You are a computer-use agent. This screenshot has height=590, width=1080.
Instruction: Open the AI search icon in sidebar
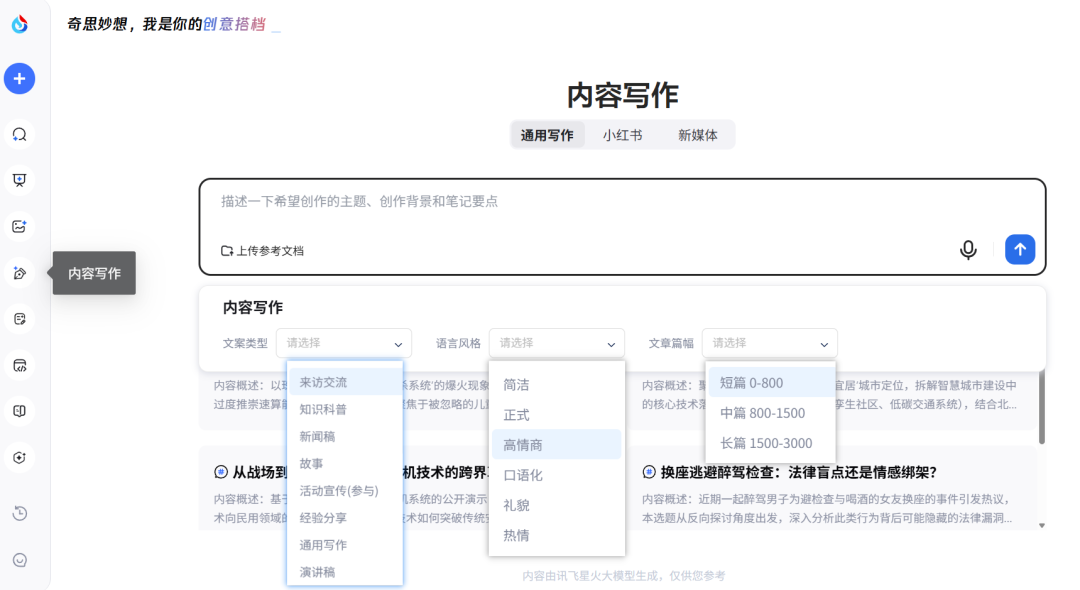click(19, 134)
